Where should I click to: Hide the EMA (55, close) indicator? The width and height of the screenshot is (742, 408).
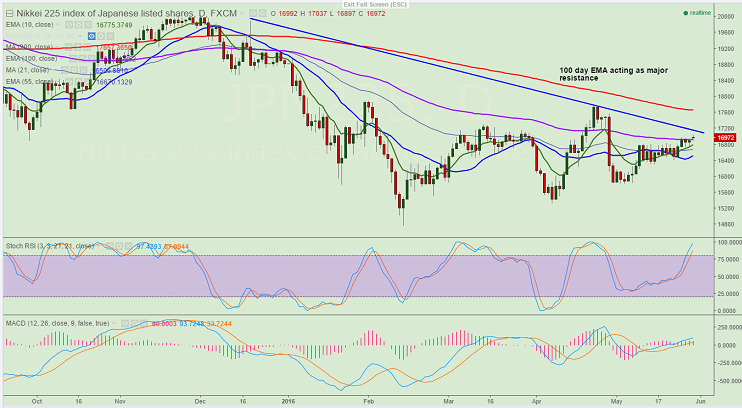coord(69,81)
